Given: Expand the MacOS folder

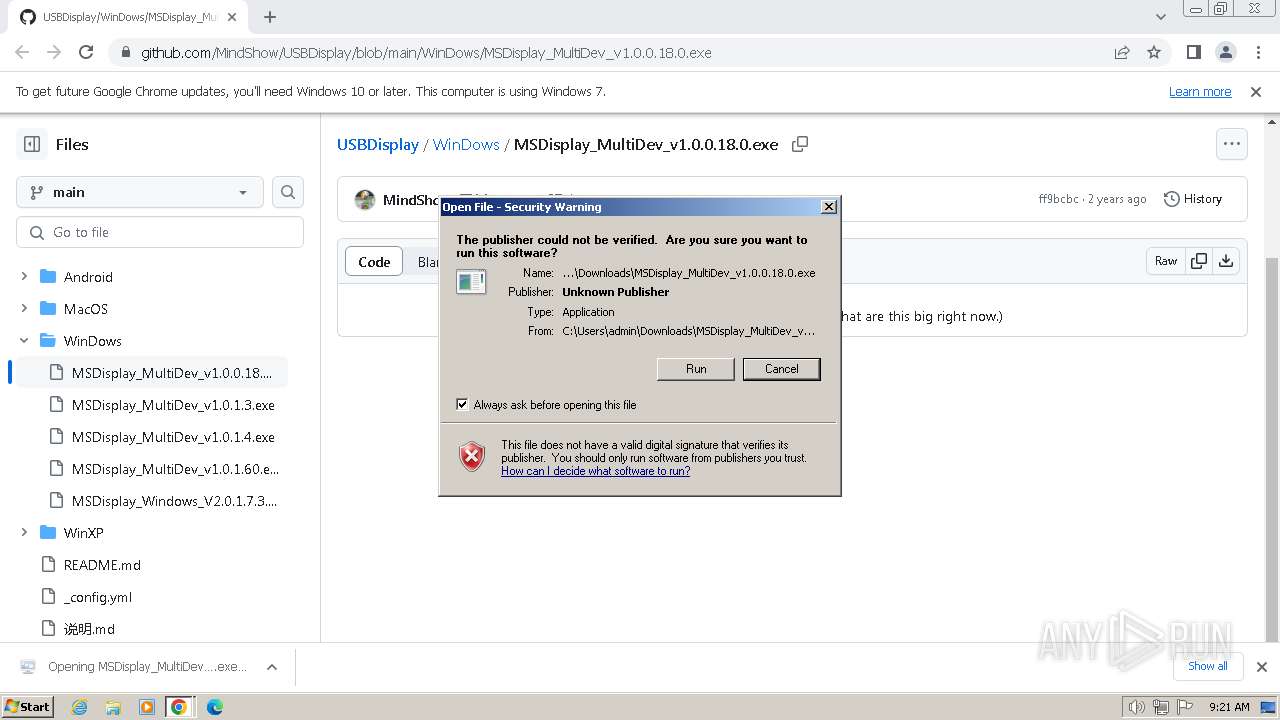Looking at the screenshot, I should 24,309.
